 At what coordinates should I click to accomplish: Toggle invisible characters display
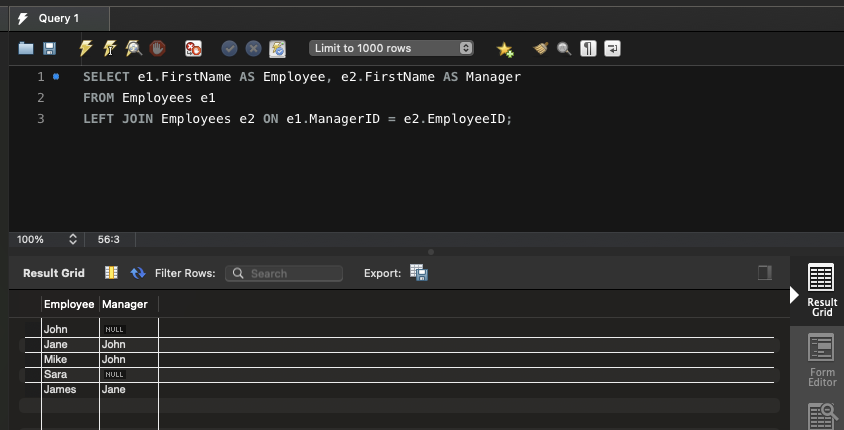point(589,48)
